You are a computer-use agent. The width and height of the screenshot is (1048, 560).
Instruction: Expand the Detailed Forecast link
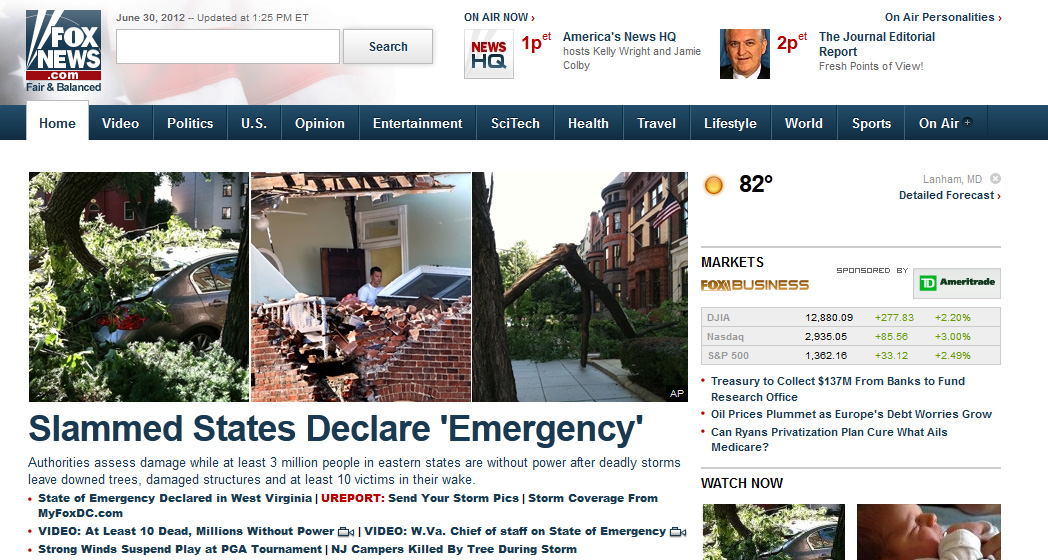[x=950, y=195]
